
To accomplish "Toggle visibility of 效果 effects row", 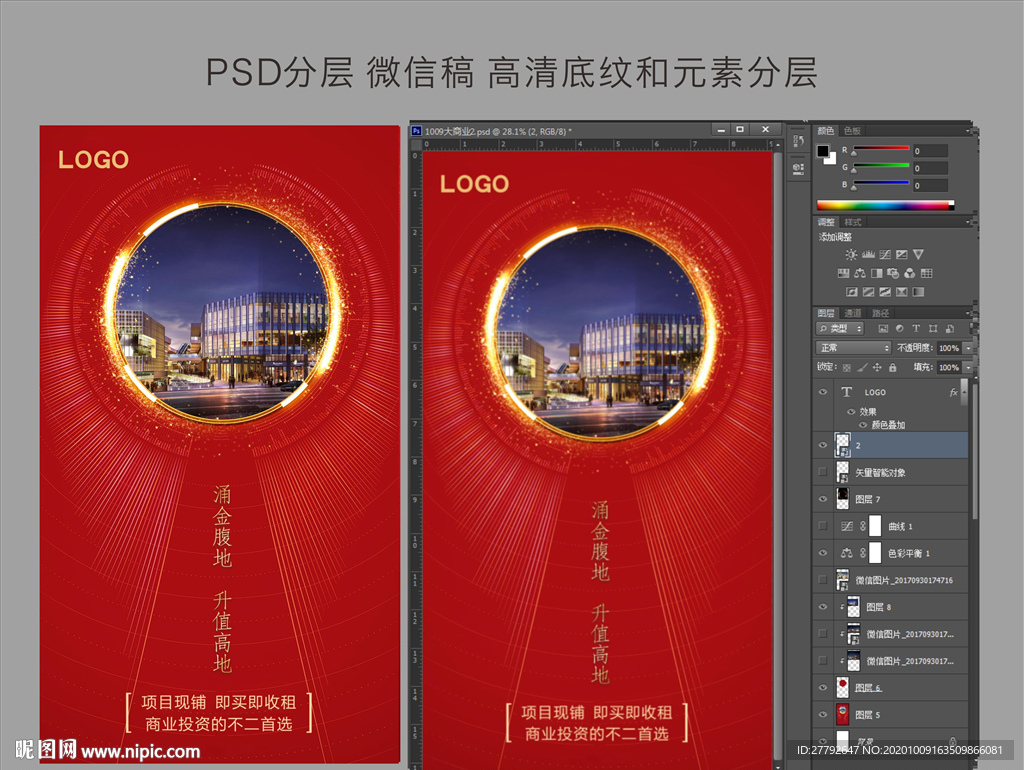I will [852, 411].
